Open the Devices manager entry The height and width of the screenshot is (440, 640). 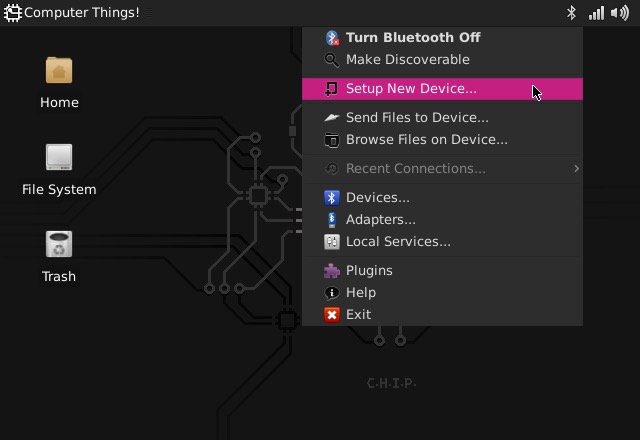coord(377,198)
